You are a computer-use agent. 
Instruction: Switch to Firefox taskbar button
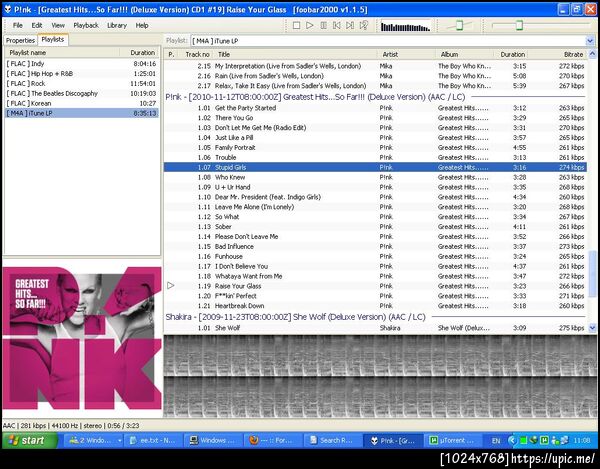pyautogui.click(x=272, y=440)
